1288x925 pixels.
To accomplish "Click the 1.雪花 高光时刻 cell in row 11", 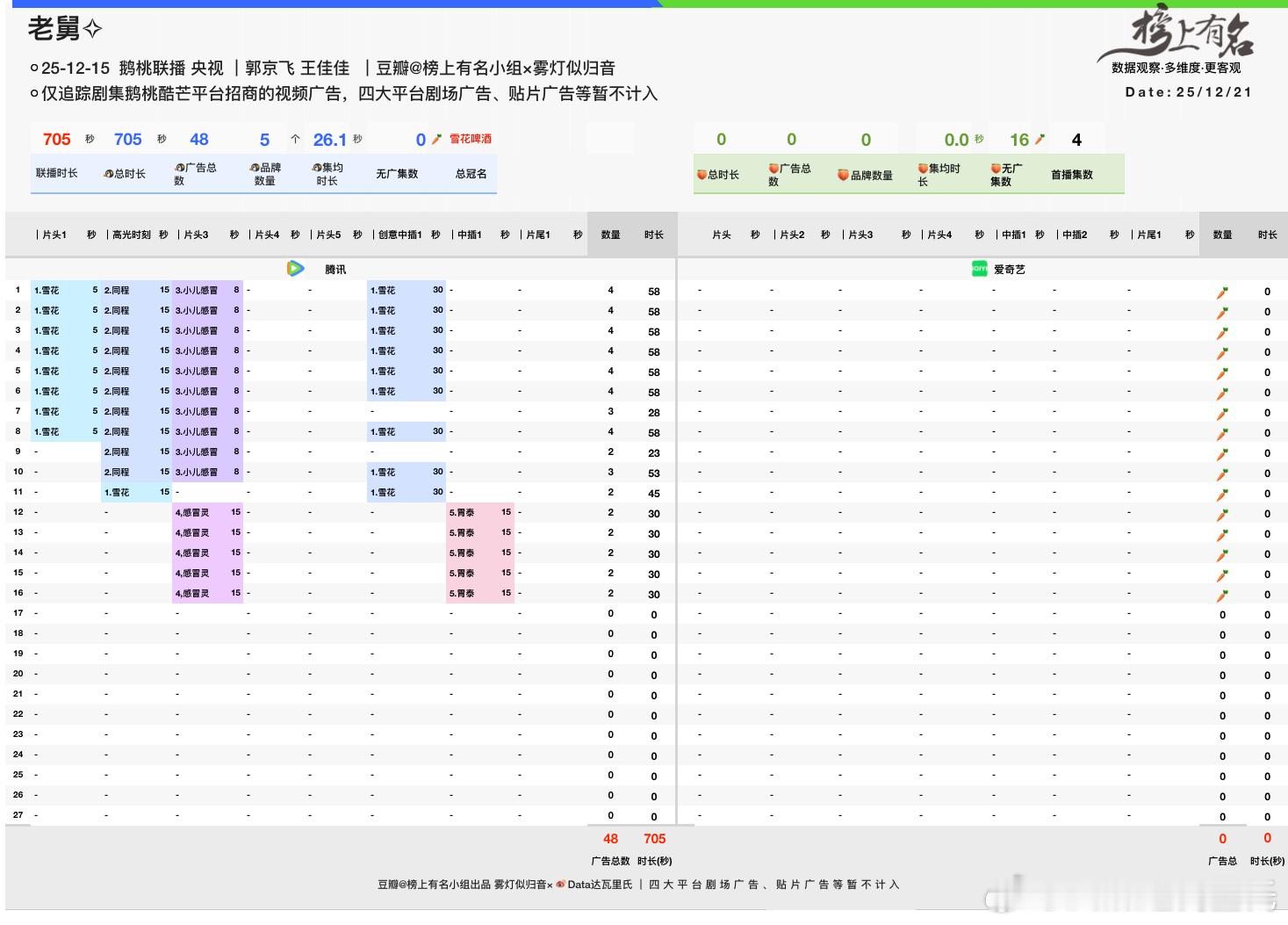I will pos(137,492).
